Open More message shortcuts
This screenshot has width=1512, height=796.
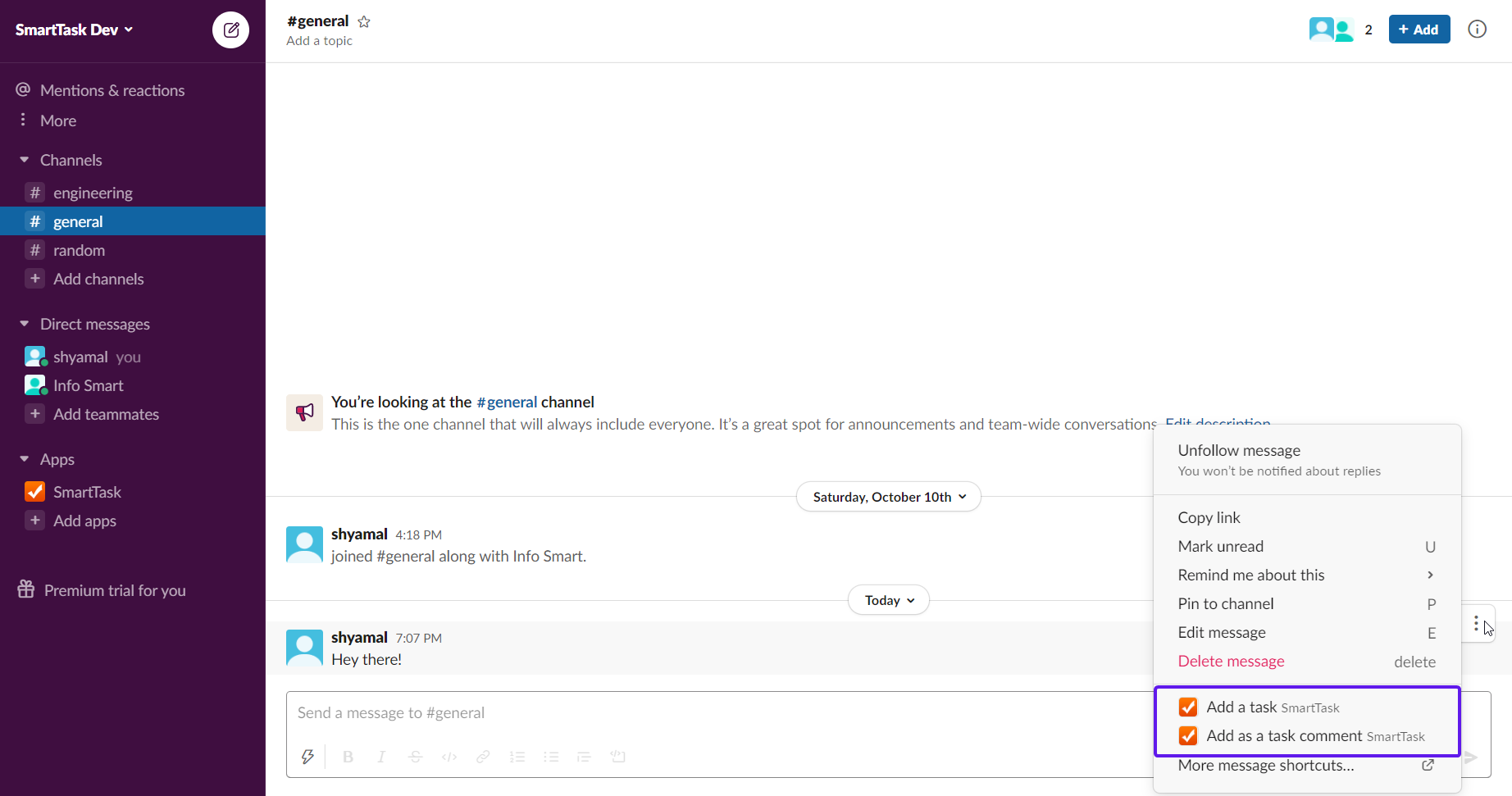click(x=1307, y=765)
